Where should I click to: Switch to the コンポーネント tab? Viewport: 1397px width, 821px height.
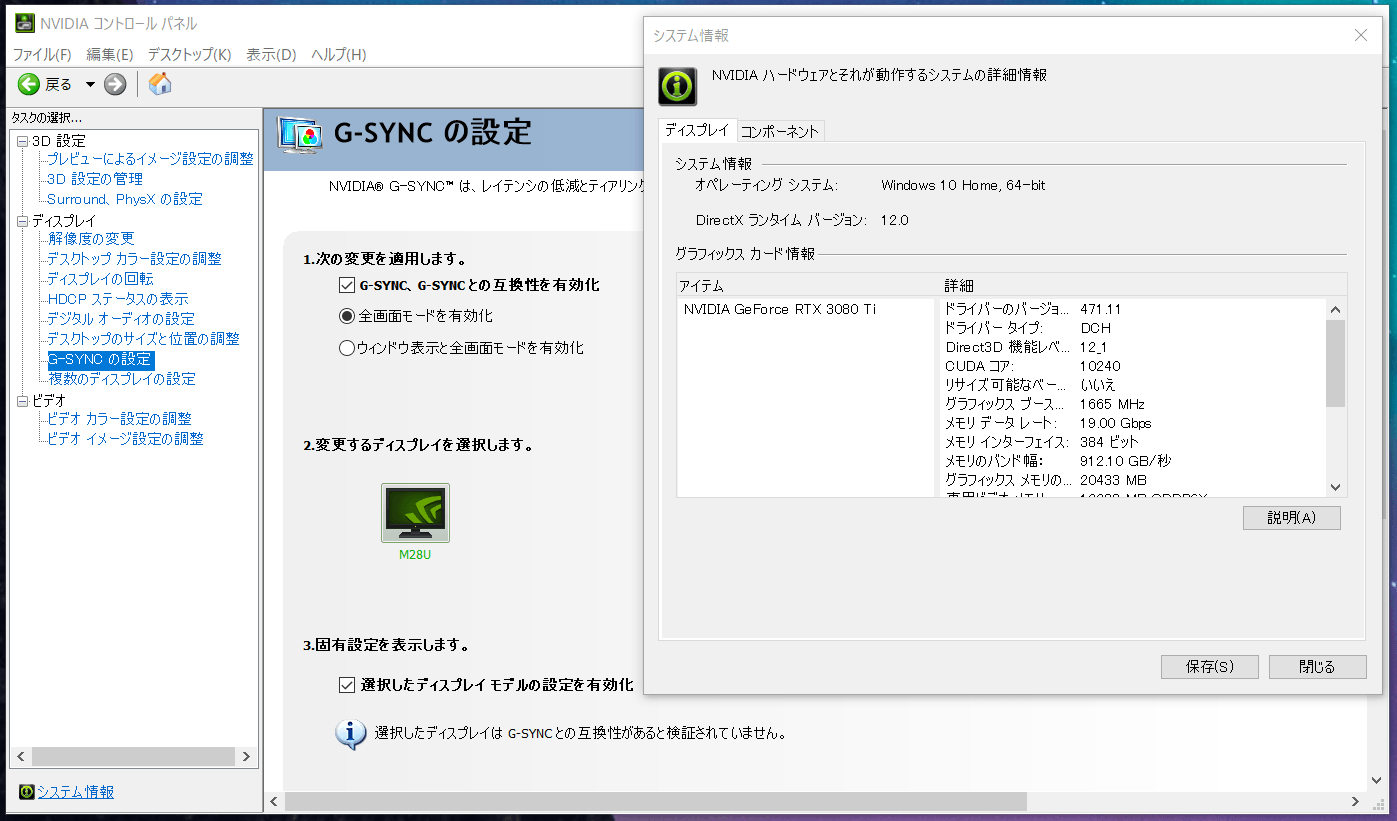[x=780, y=131]
